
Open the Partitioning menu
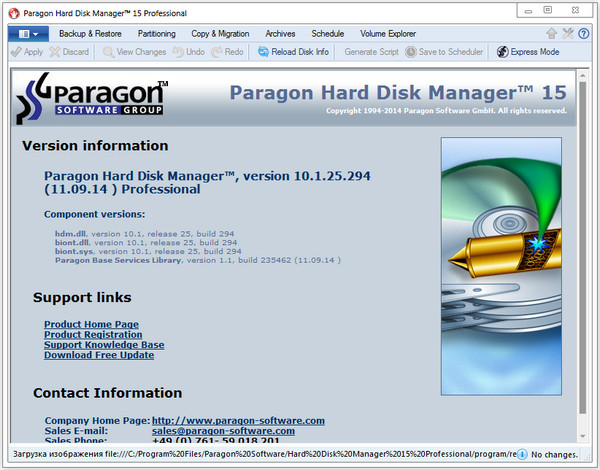[x=156, y=33]
